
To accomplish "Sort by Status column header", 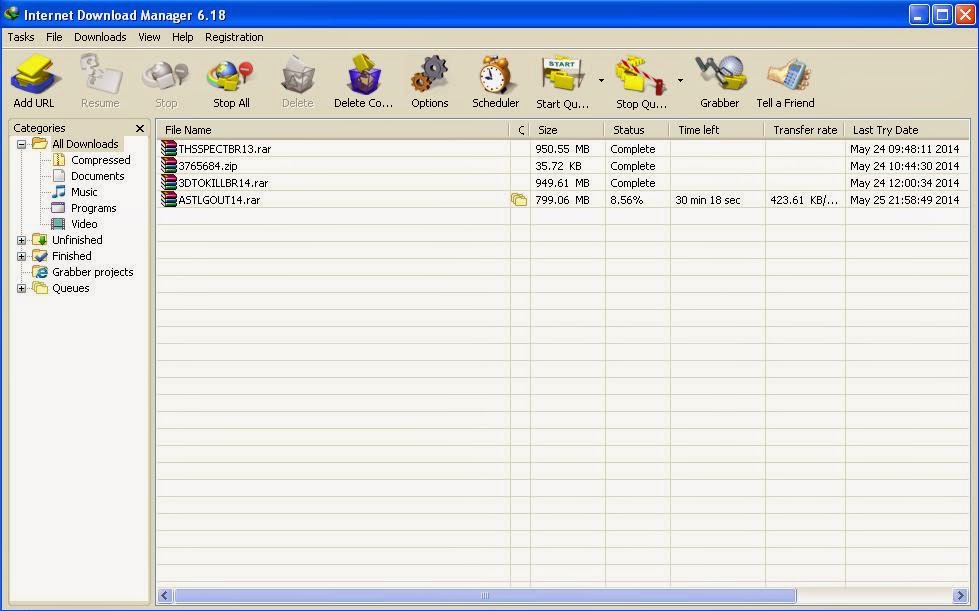I will (637, 130).
